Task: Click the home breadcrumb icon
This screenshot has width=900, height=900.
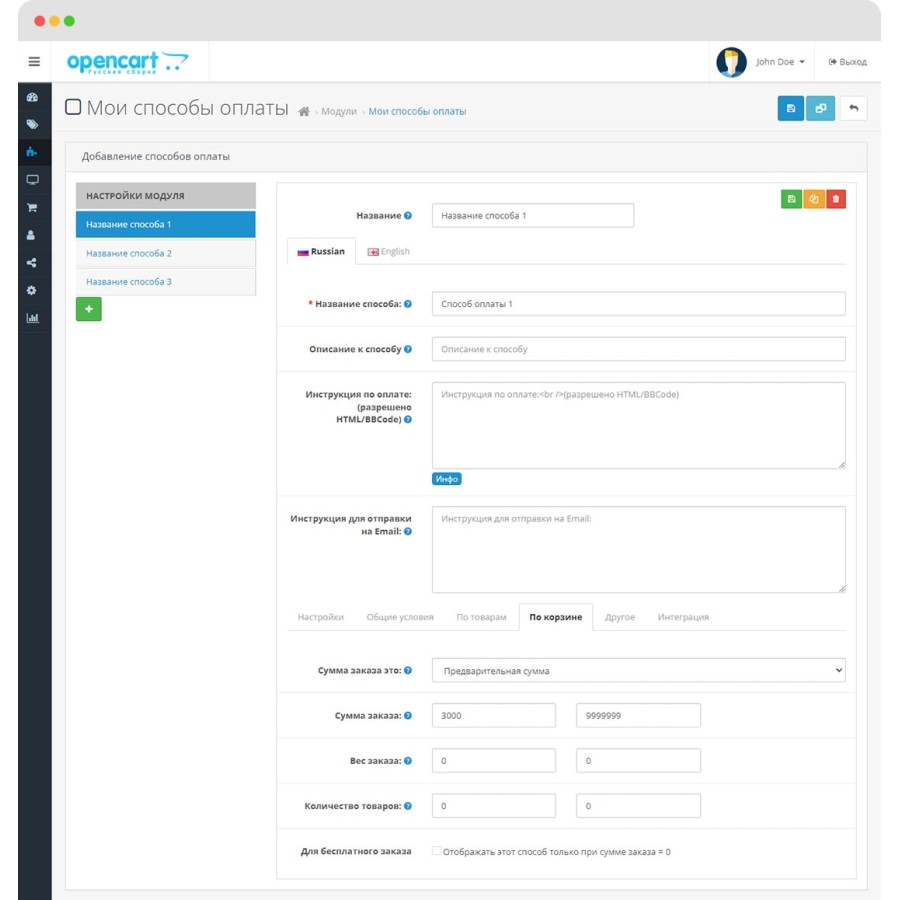Action: tap(304, 111)
